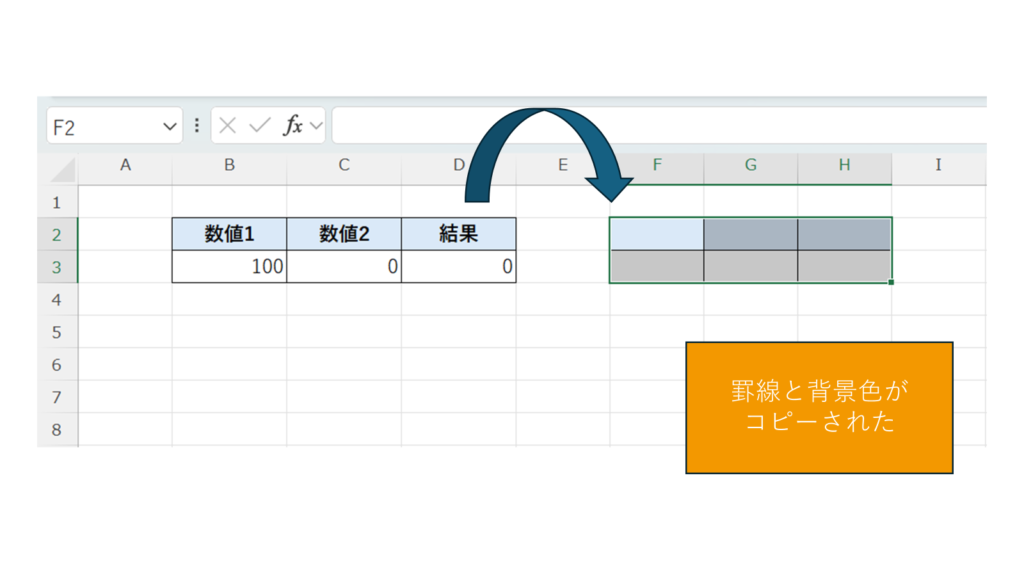Image resolution: width=1024 pixels, height=576 pixels.
Task: Click the 数値1 header cell
Action: 229,234
